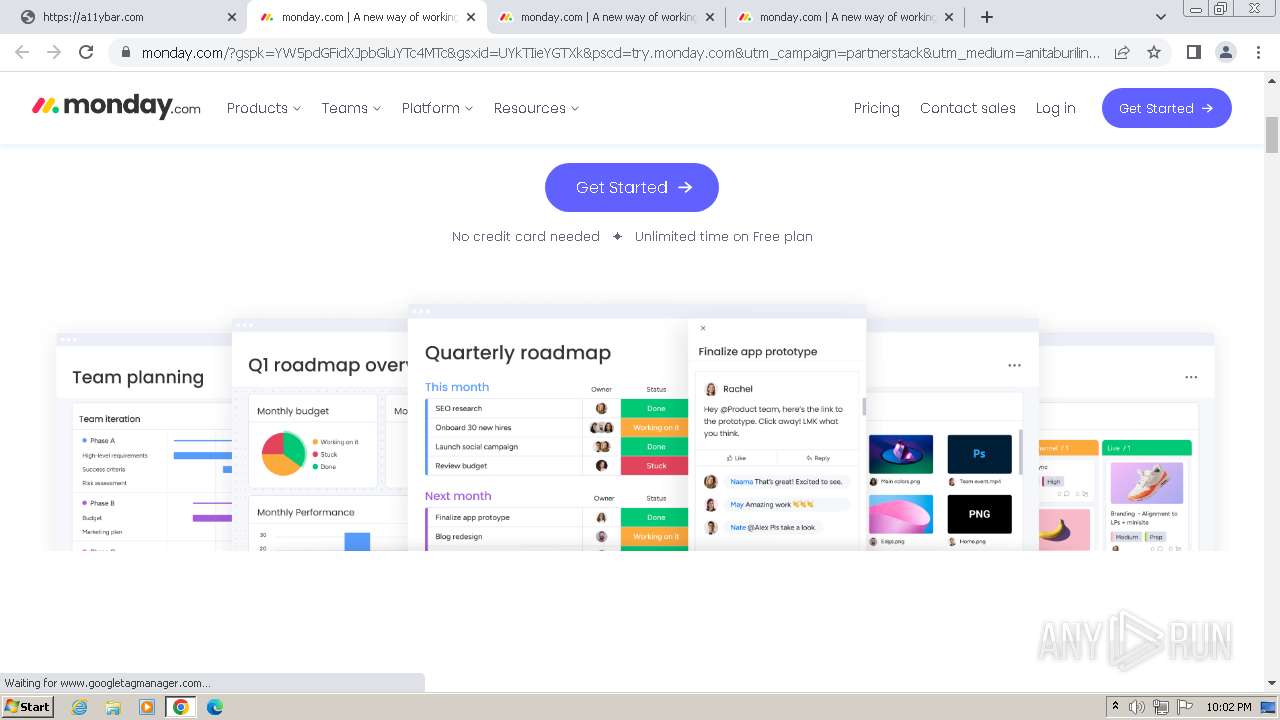Switch to the a11ybar.com tab
Viewport: 1280px width, 720px height.
point(125,17)
